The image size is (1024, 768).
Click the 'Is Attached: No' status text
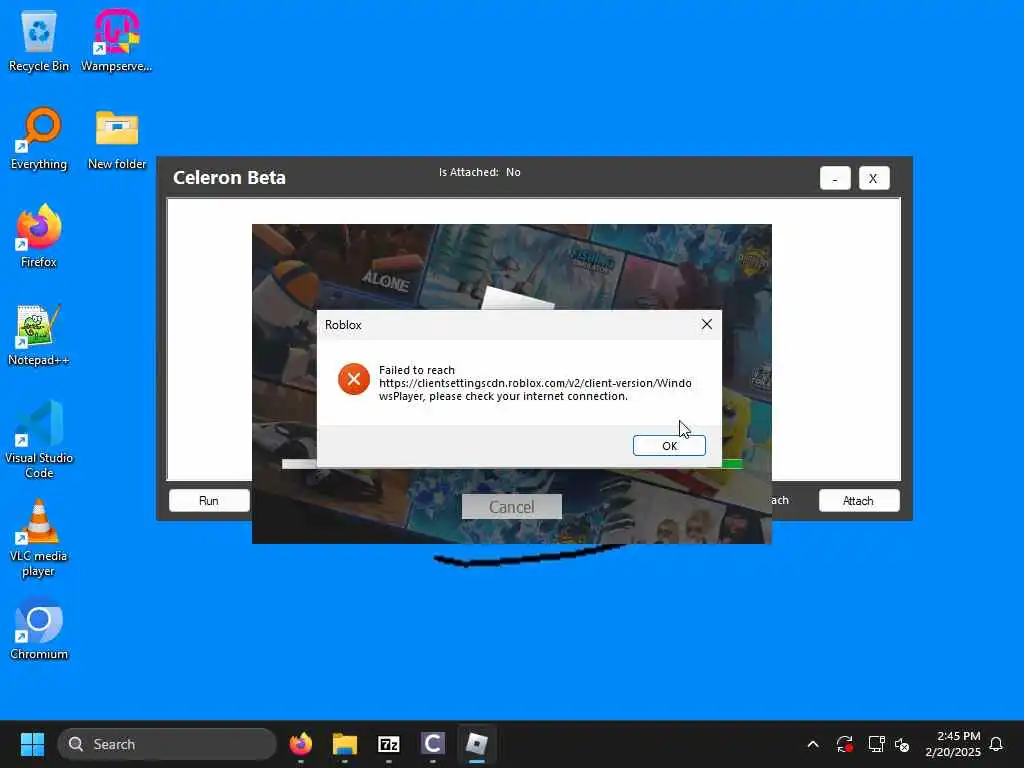[480, 172]
